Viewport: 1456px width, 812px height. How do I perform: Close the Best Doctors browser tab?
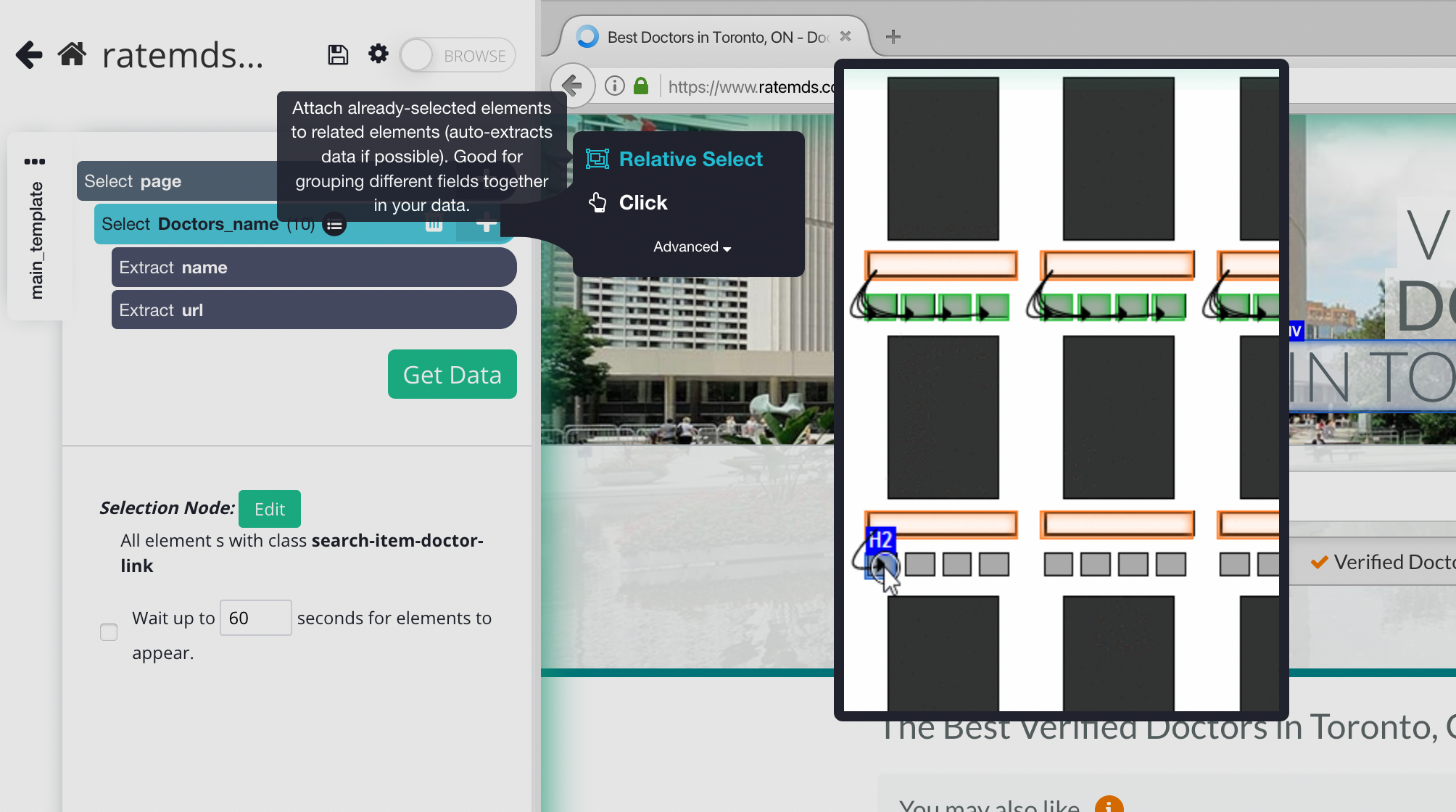pyautogui.click(x=845, y=36)
